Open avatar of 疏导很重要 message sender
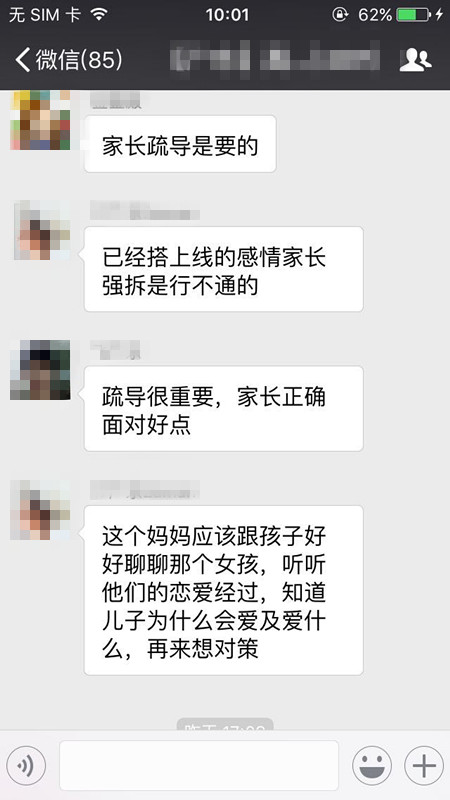 [x=40, y=370]
